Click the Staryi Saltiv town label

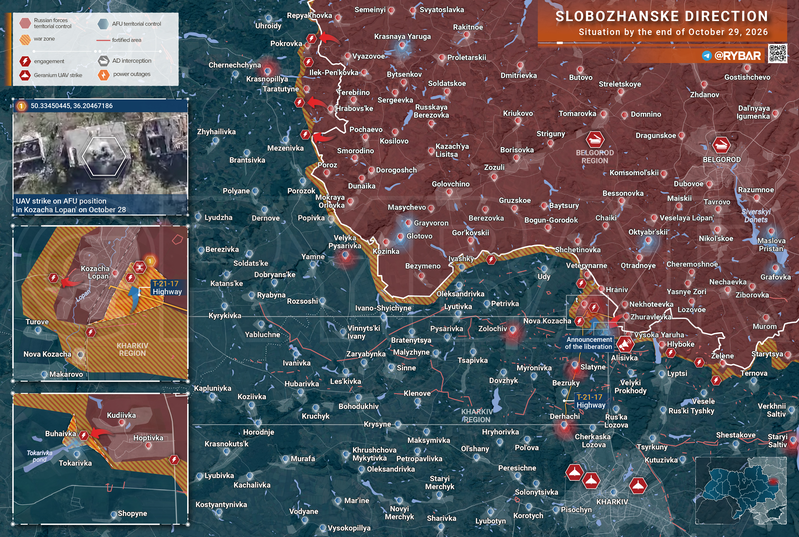(x=778, y=441)
